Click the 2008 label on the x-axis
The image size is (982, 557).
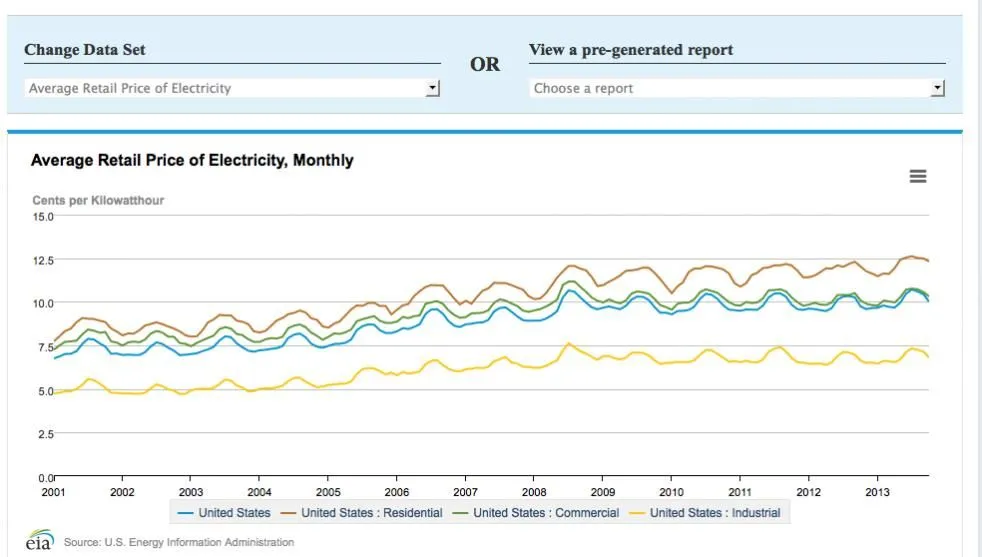(534, 492)
